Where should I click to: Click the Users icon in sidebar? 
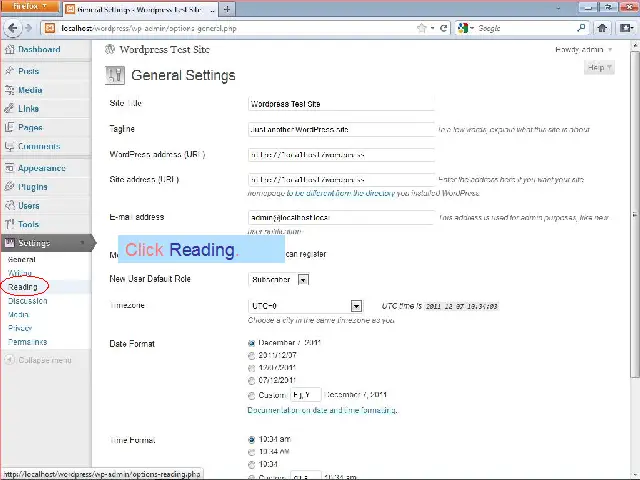click(10, 205)
